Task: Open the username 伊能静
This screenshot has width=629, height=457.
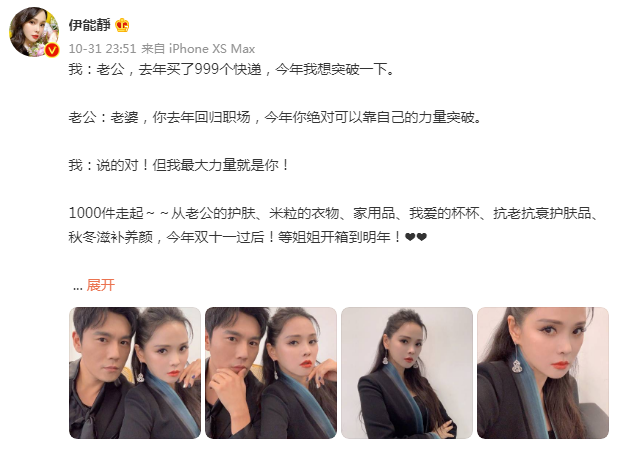Action: tap(89, 25)
